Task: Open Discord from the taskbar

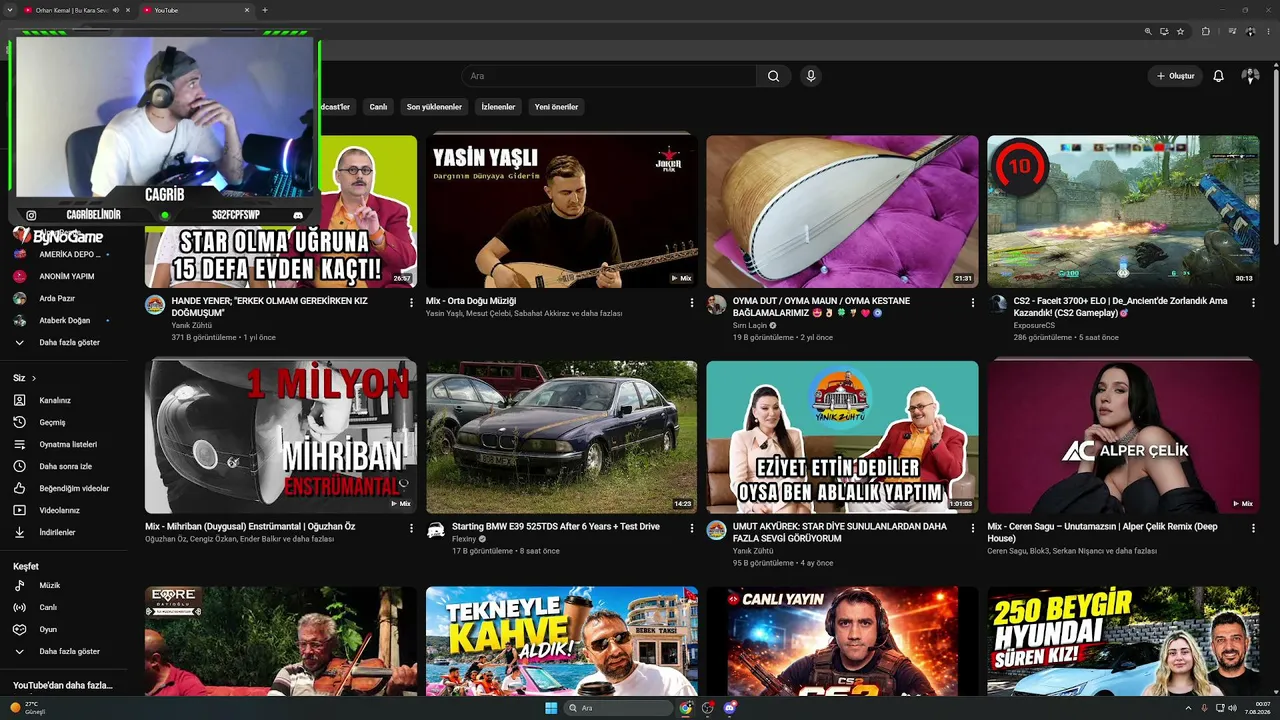Action: point(730,708)
